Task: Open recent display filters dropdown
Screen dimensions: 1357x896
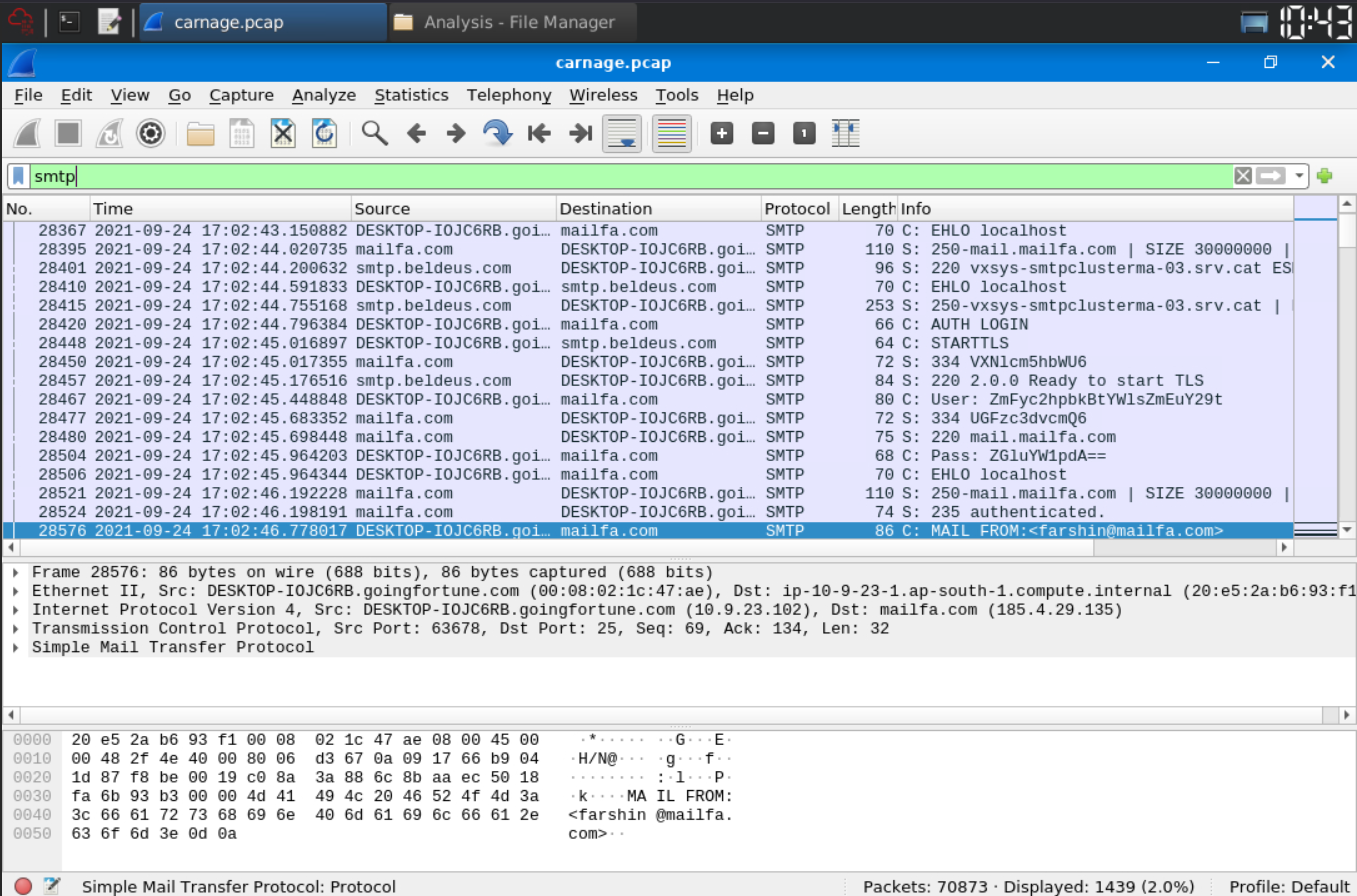Action: [1299, 176]
